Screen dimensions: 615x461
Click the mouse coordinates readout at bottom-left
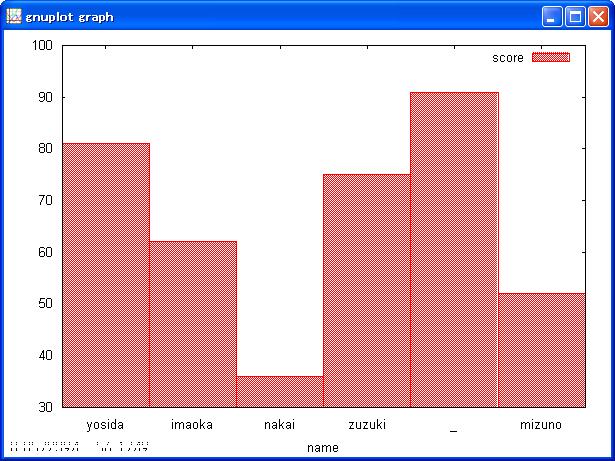pyautogui.click(x=79, y=445)
